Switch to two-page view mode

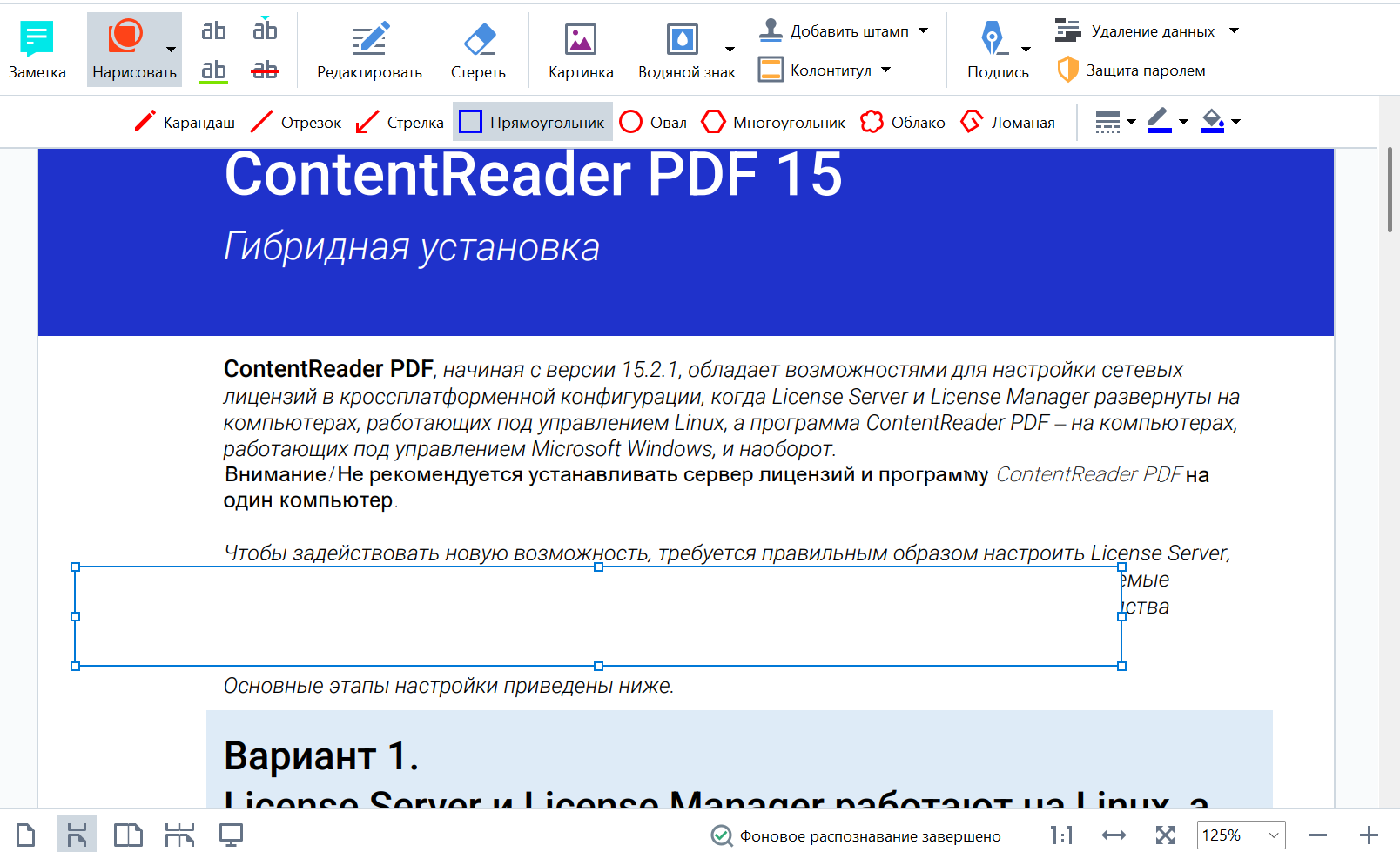pyautogui.click(x=128, y=835)
